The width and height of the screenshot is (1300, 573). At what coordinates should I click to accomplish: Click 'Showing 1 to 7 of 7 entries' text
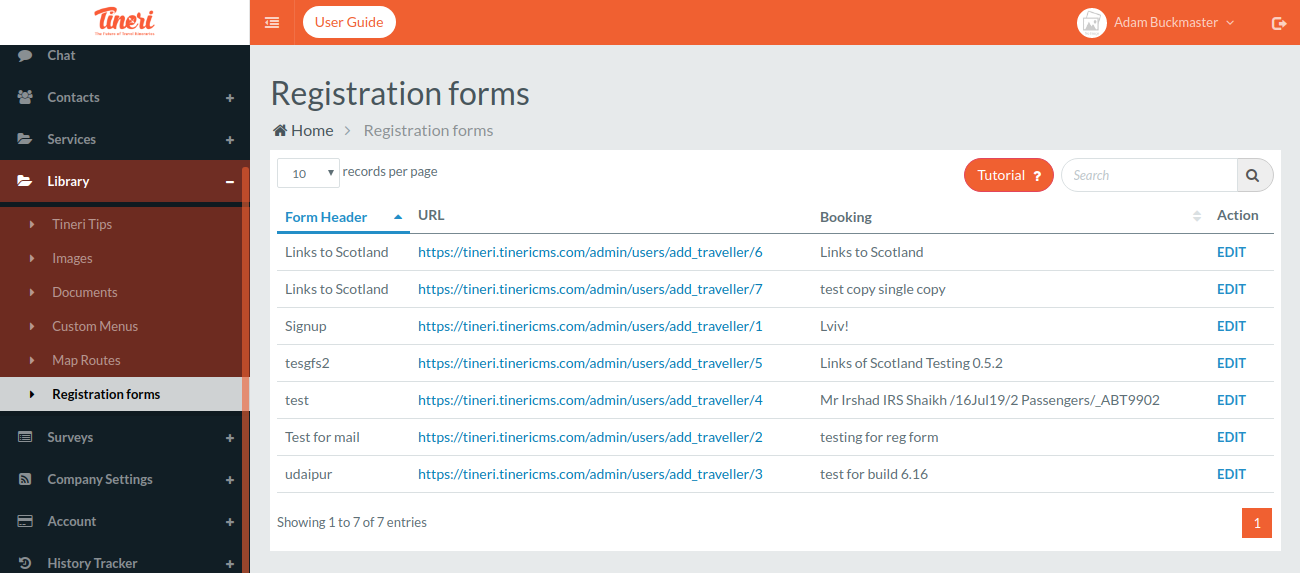point(352,522)
